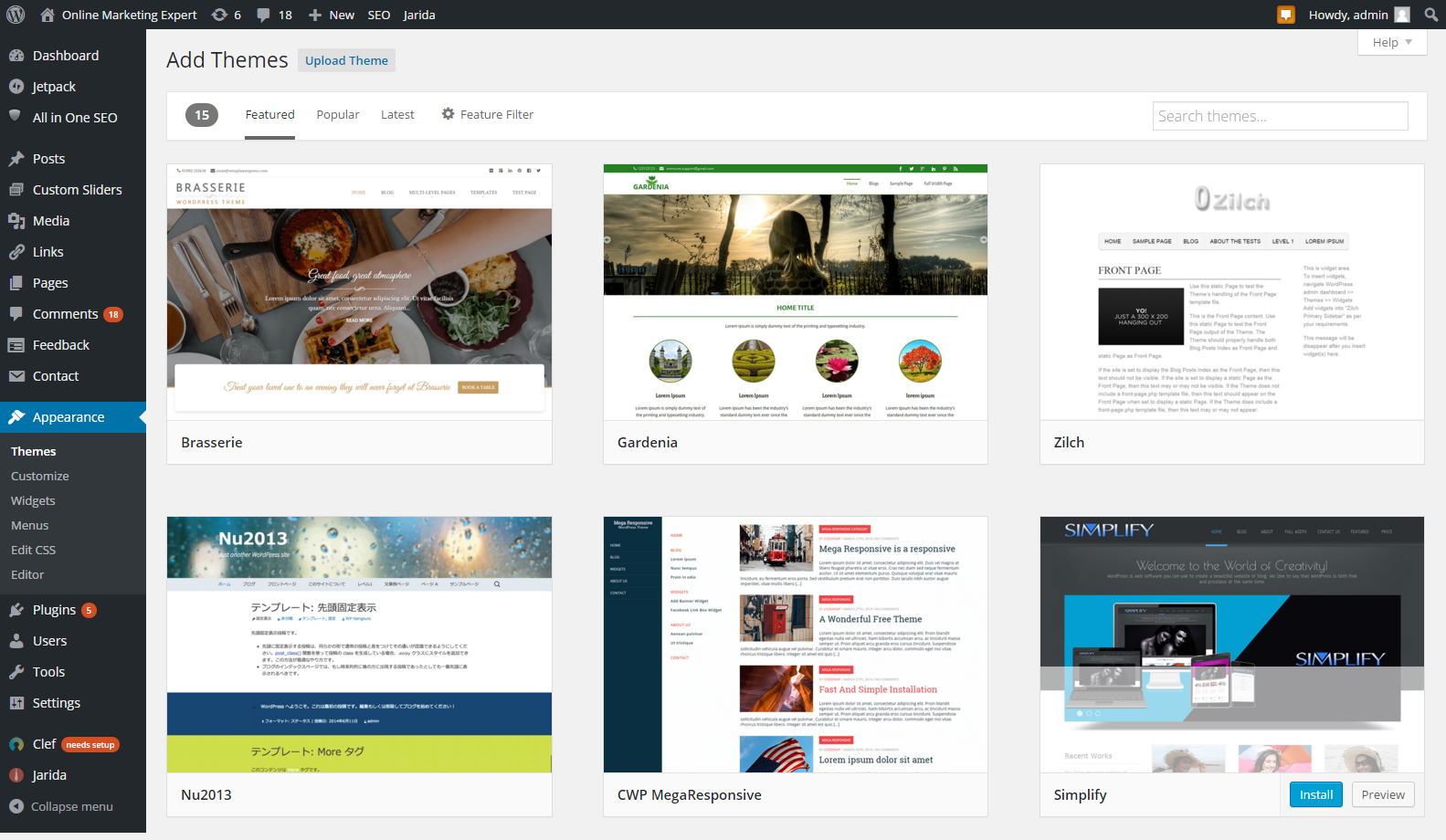Expand the Help dropdown
This screenshot has width=1446, height=840.
coord(1392,42)
